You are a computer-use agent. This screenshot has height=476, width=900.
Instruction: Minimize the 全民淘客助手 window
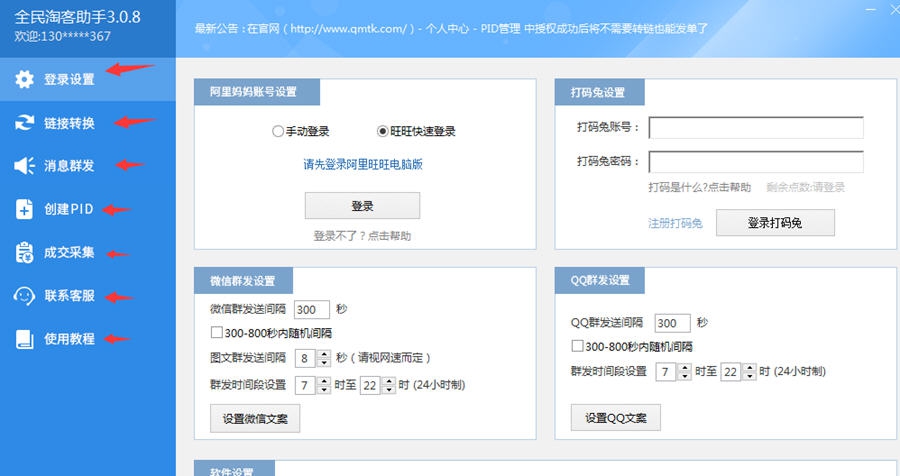tap(871, 10)
